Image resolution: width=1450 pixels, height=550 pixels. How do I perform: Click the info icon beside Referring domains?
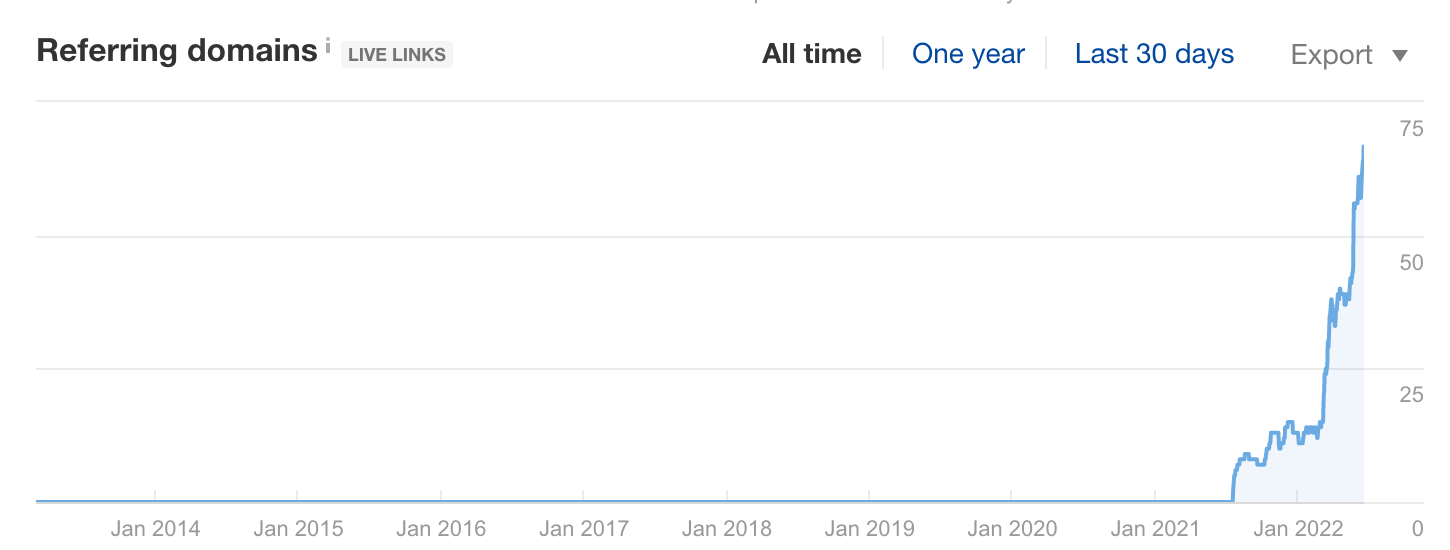point(328,46)
